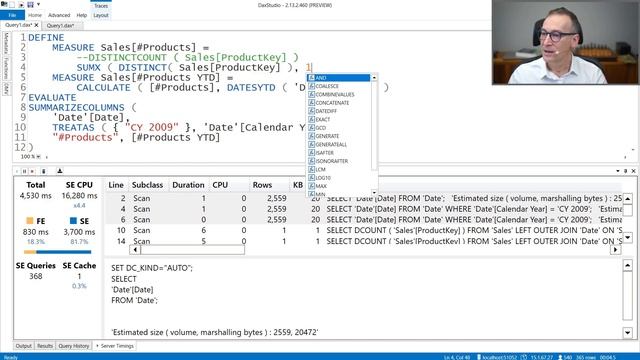Click the trace record/stop icon
640x360 pixels.
(32, 171)
